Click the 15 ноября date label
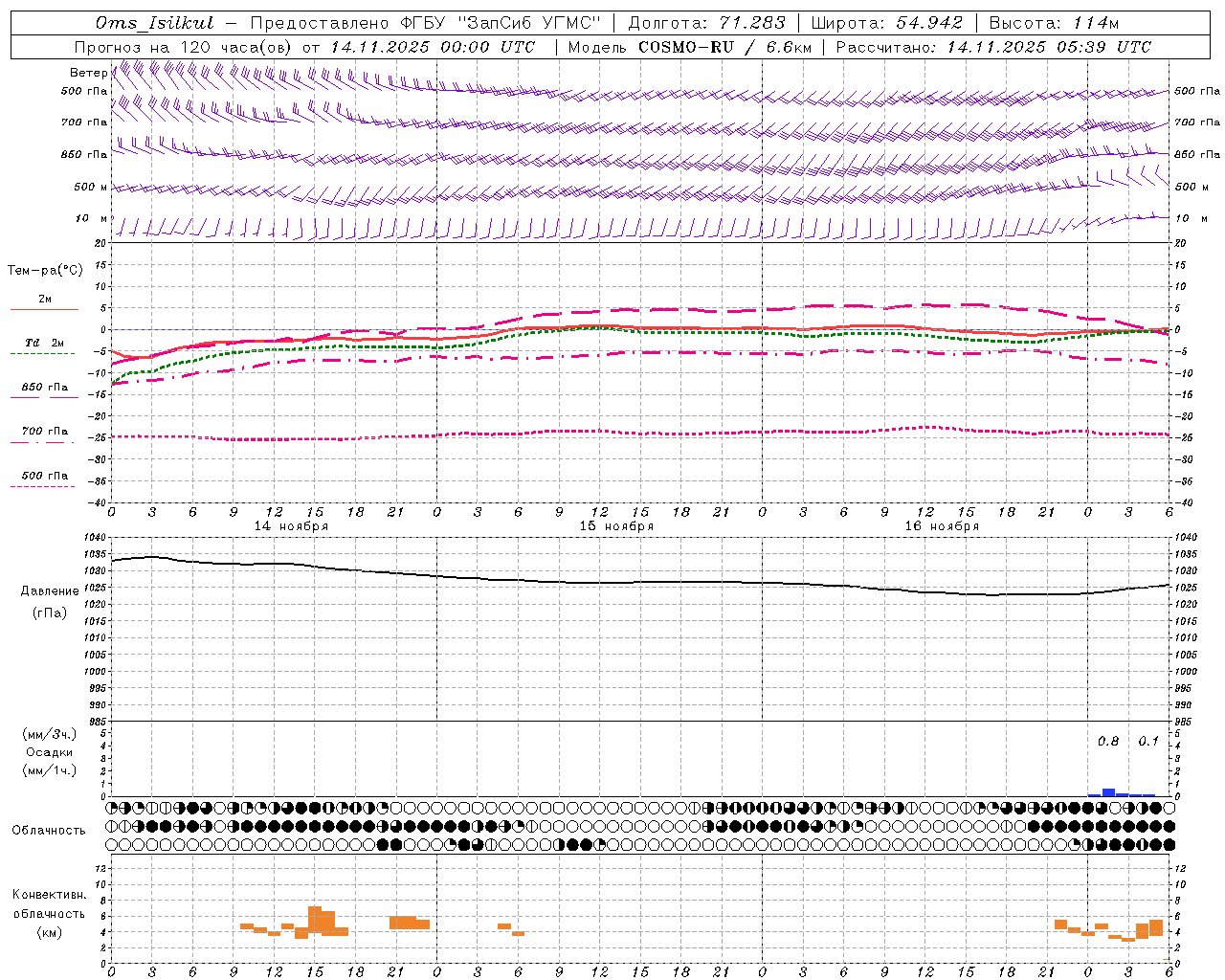 coord(616,526)
